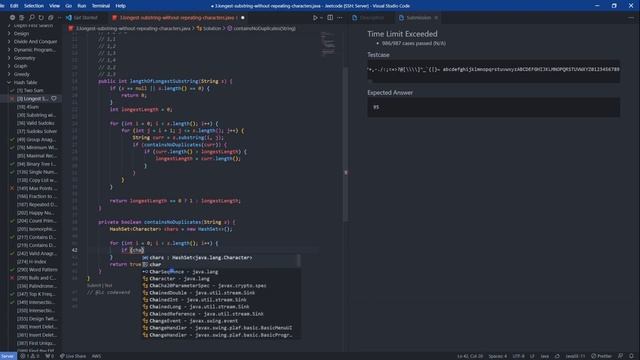Click the search problem magnifier icon
Image resolution: width=640 pixels, height=360 pixels.
[x=31, y=18]
